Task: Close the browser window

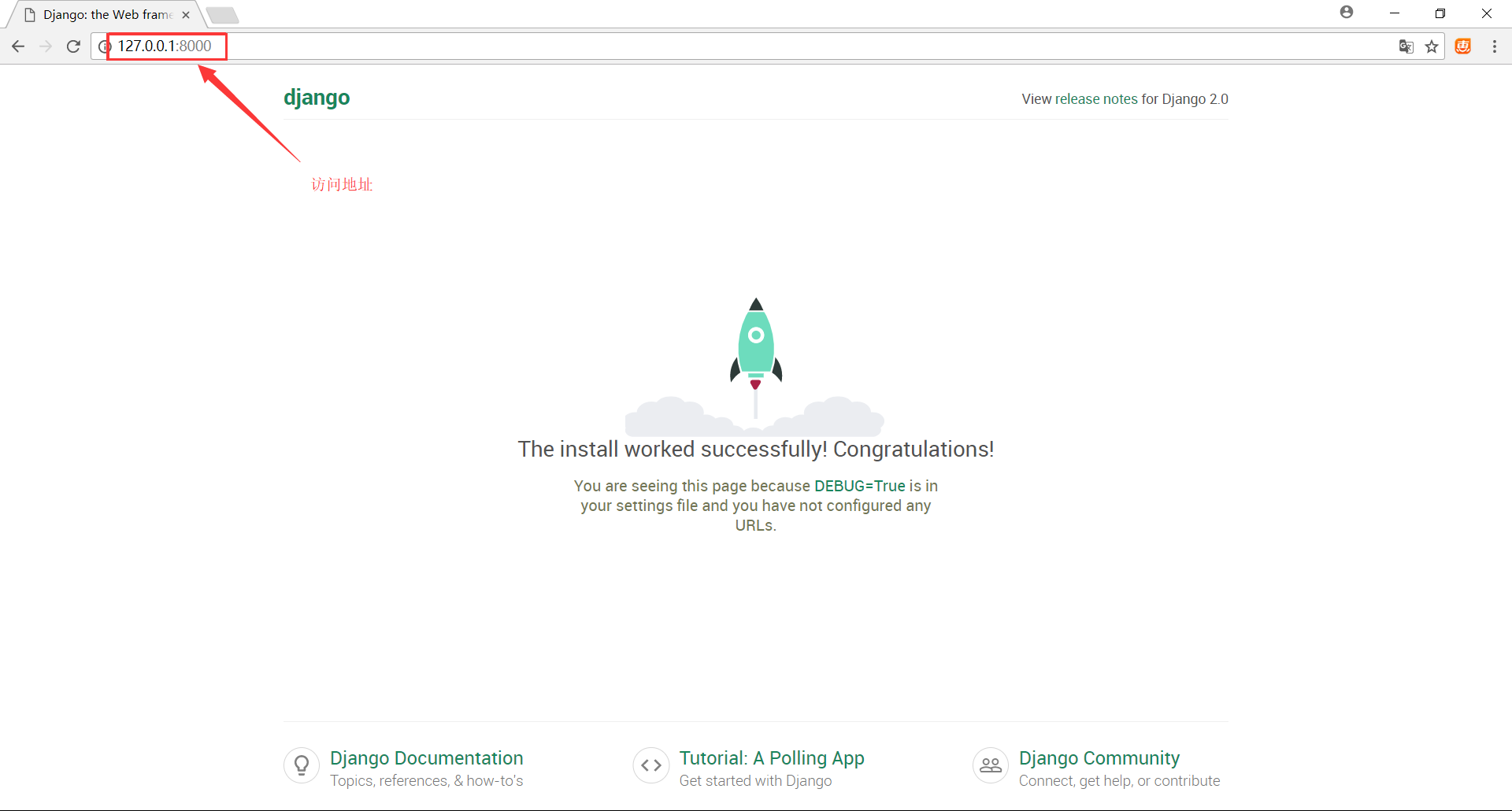Action: [1487, 13]
